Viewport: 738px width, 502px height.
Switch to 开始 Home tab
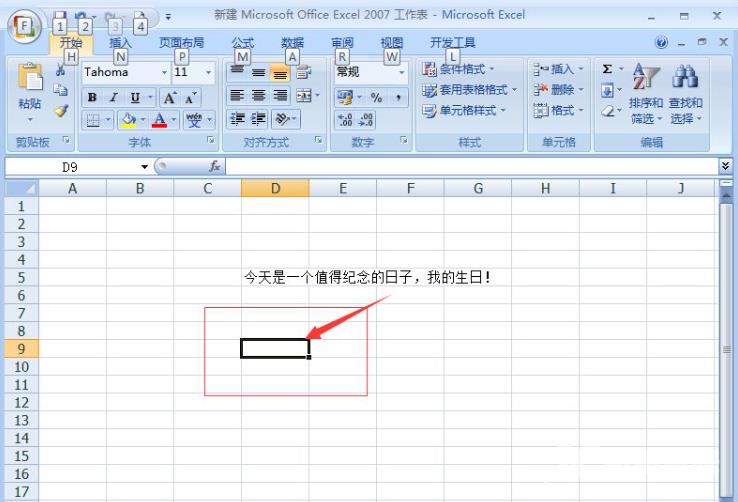coord(71,43)
